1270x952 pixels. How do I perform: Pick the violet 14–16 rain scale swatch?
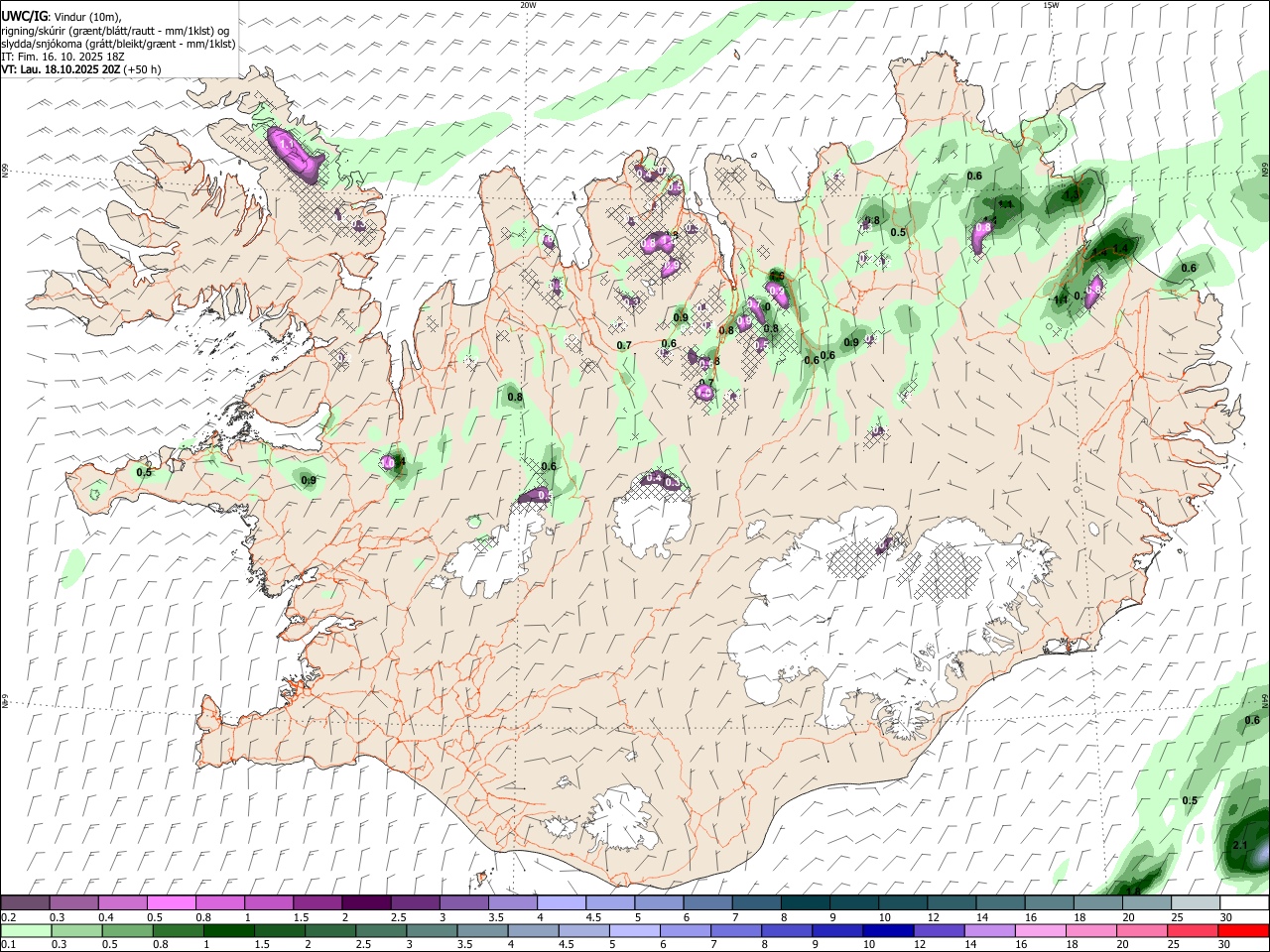[x=989, y=930]
